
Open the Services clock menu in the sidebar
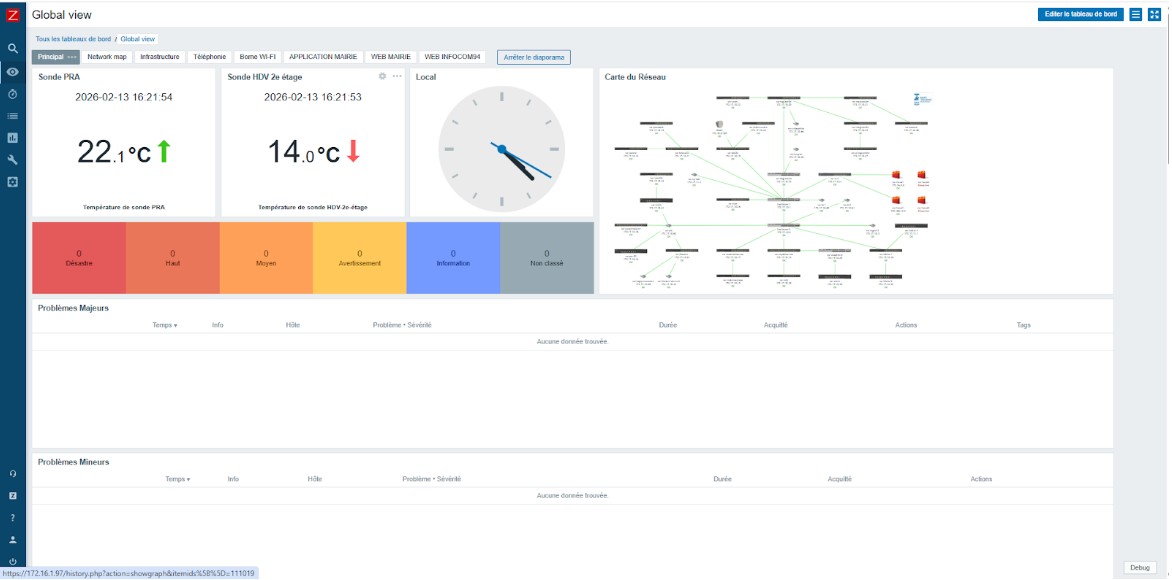pyautogui.click(x=13, y=94)
